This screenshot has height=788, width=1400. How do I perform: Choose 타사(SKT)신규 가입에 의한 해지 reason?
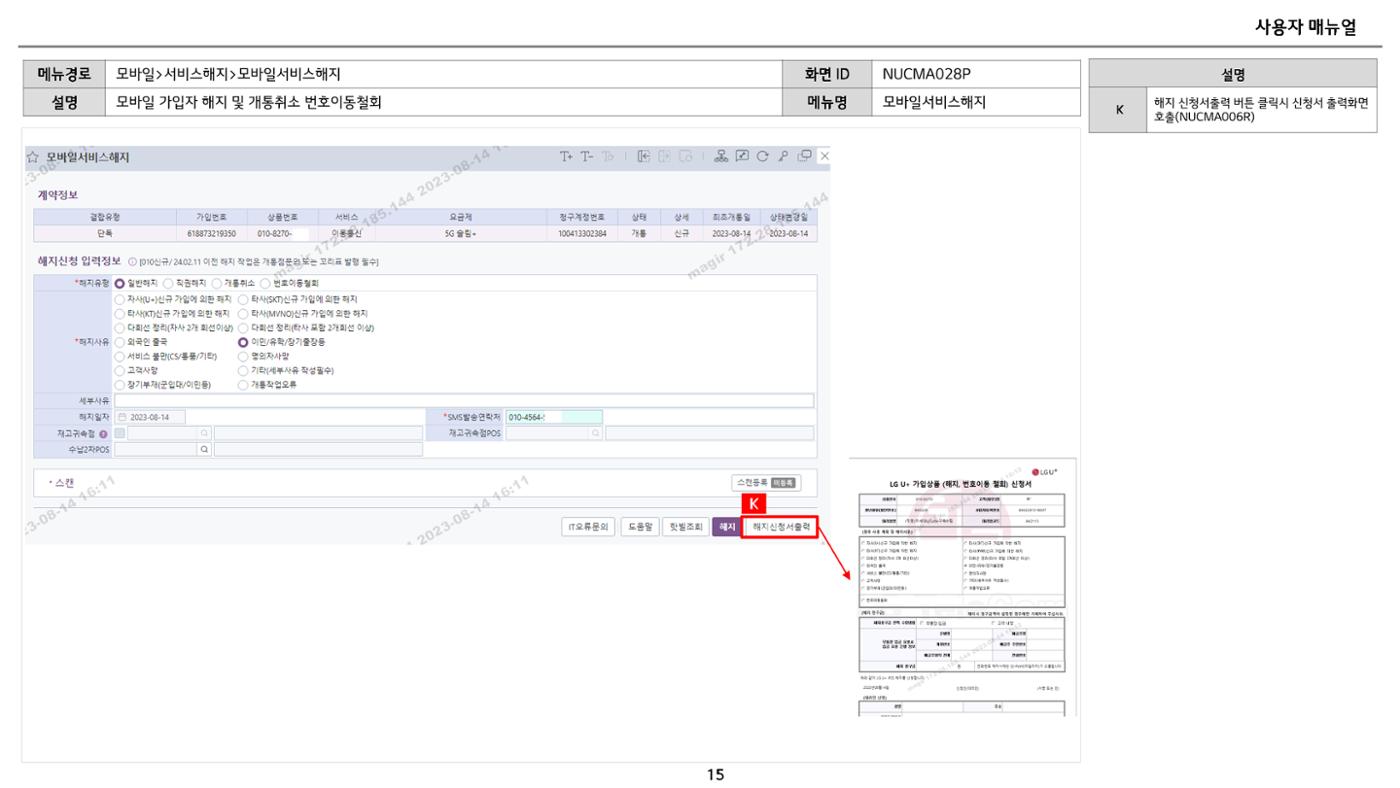pyautogui.click(x=243, y=299)
